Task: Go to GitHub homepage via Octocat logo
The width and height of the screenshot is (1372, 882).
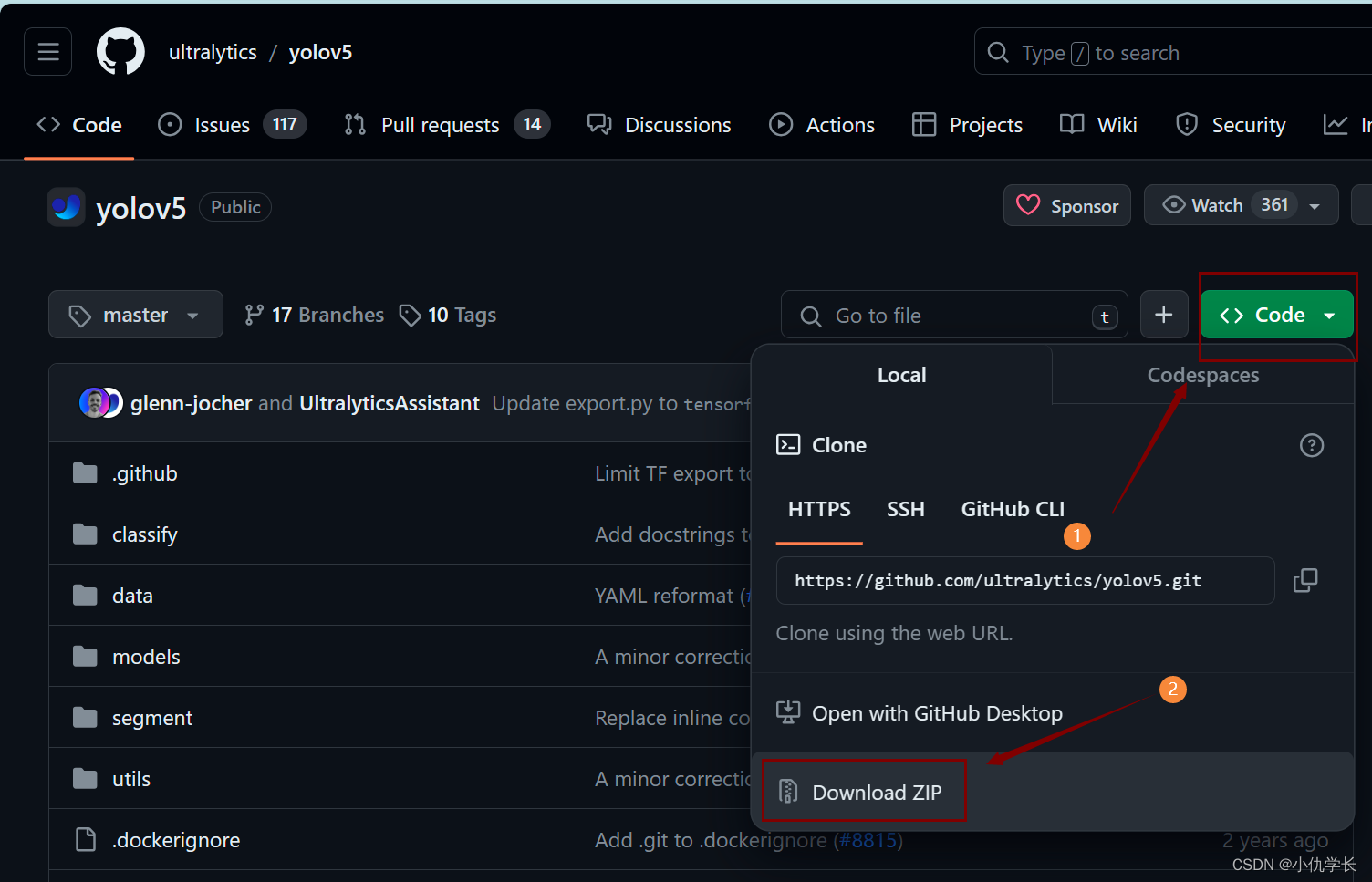Action: (x=120, y=52)
